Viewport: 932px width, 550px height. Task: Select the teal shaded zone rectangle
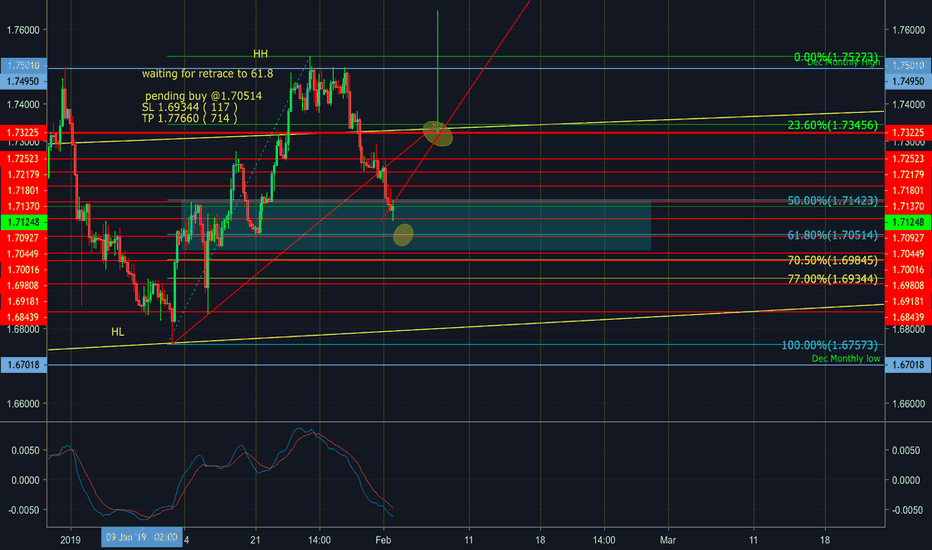pos(416,225)
